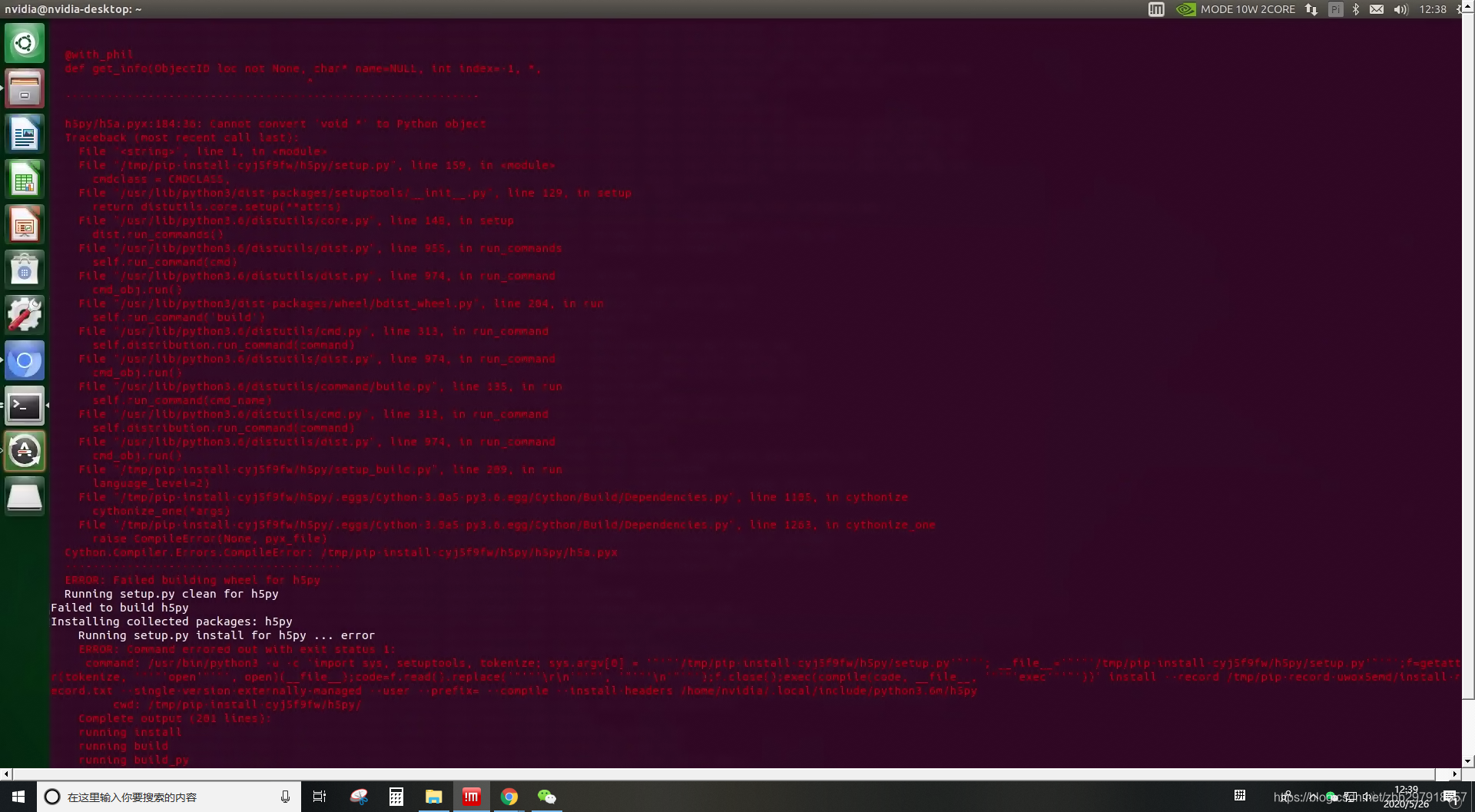Open the removable drive icon in launcher
This screenshot has height=812, width=1475.
pos(25,496)
